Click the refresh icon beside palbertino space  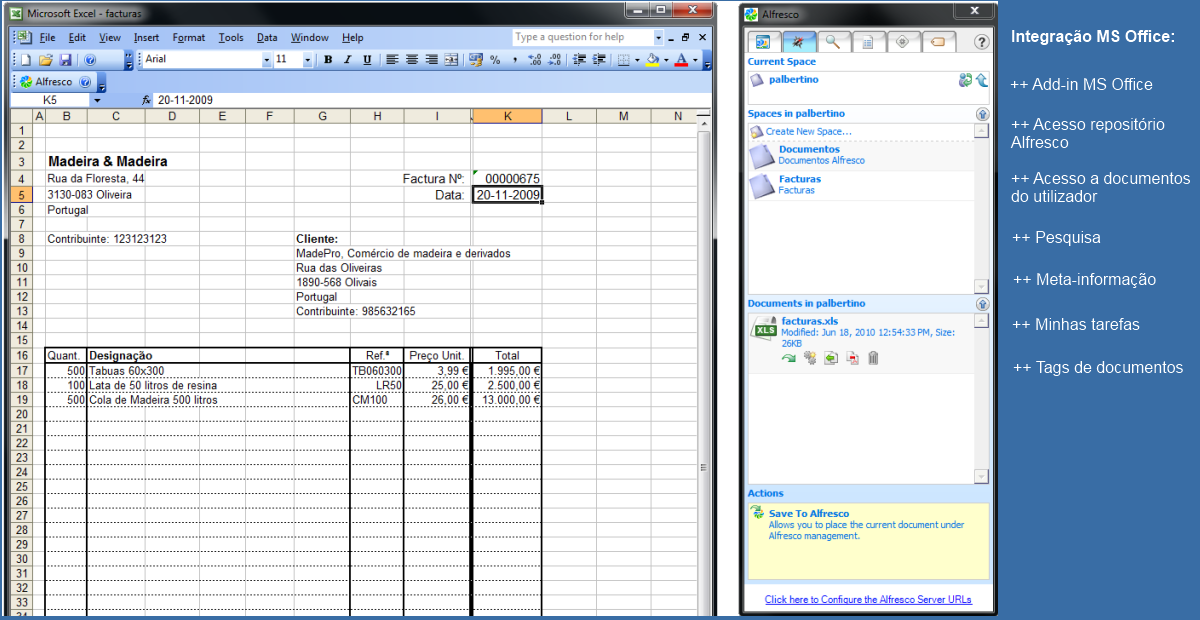coord(965,80)
